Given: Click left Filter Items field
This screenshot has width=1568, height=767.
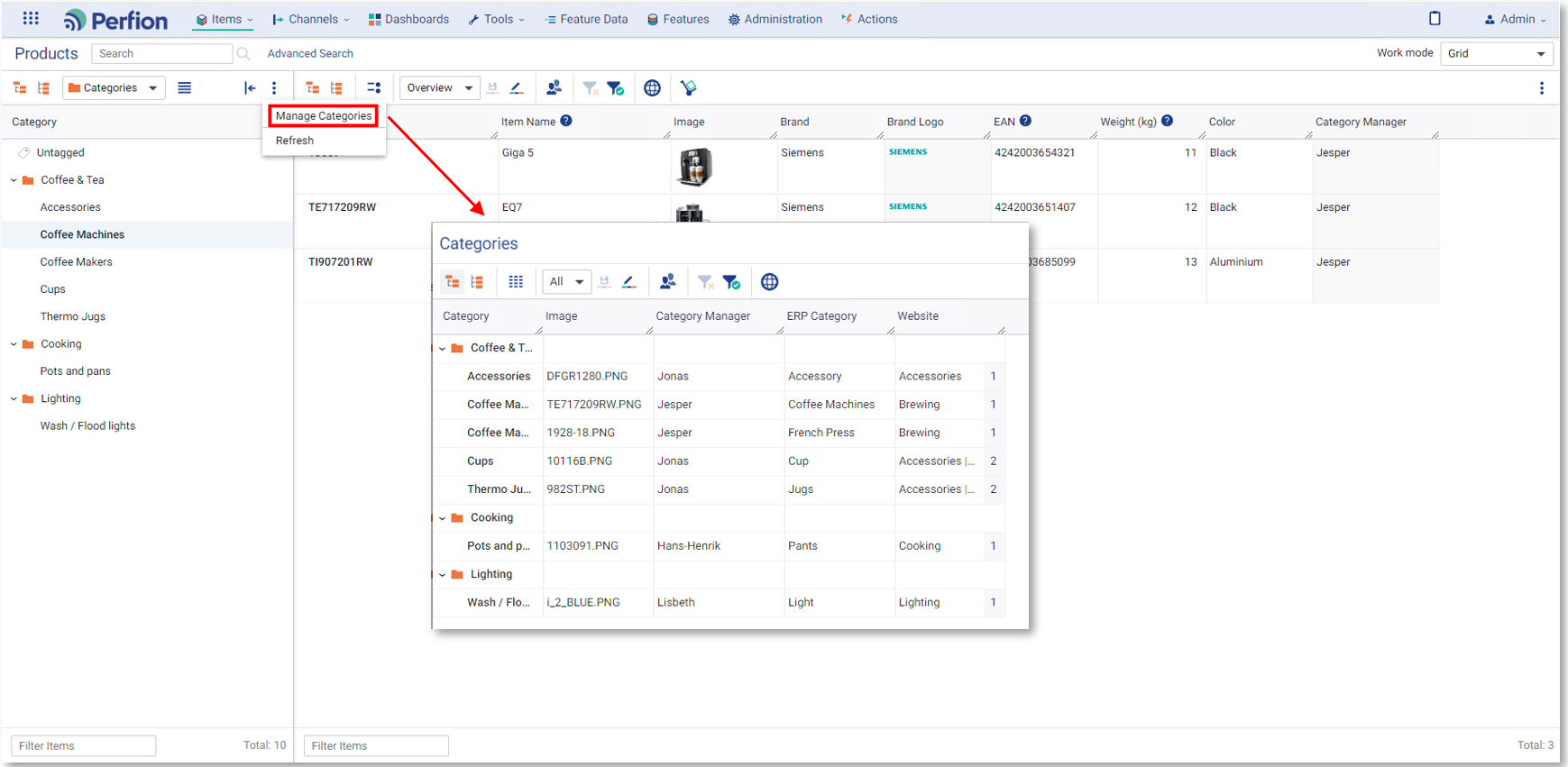Looking at the screenshot, I should point(83,745).
